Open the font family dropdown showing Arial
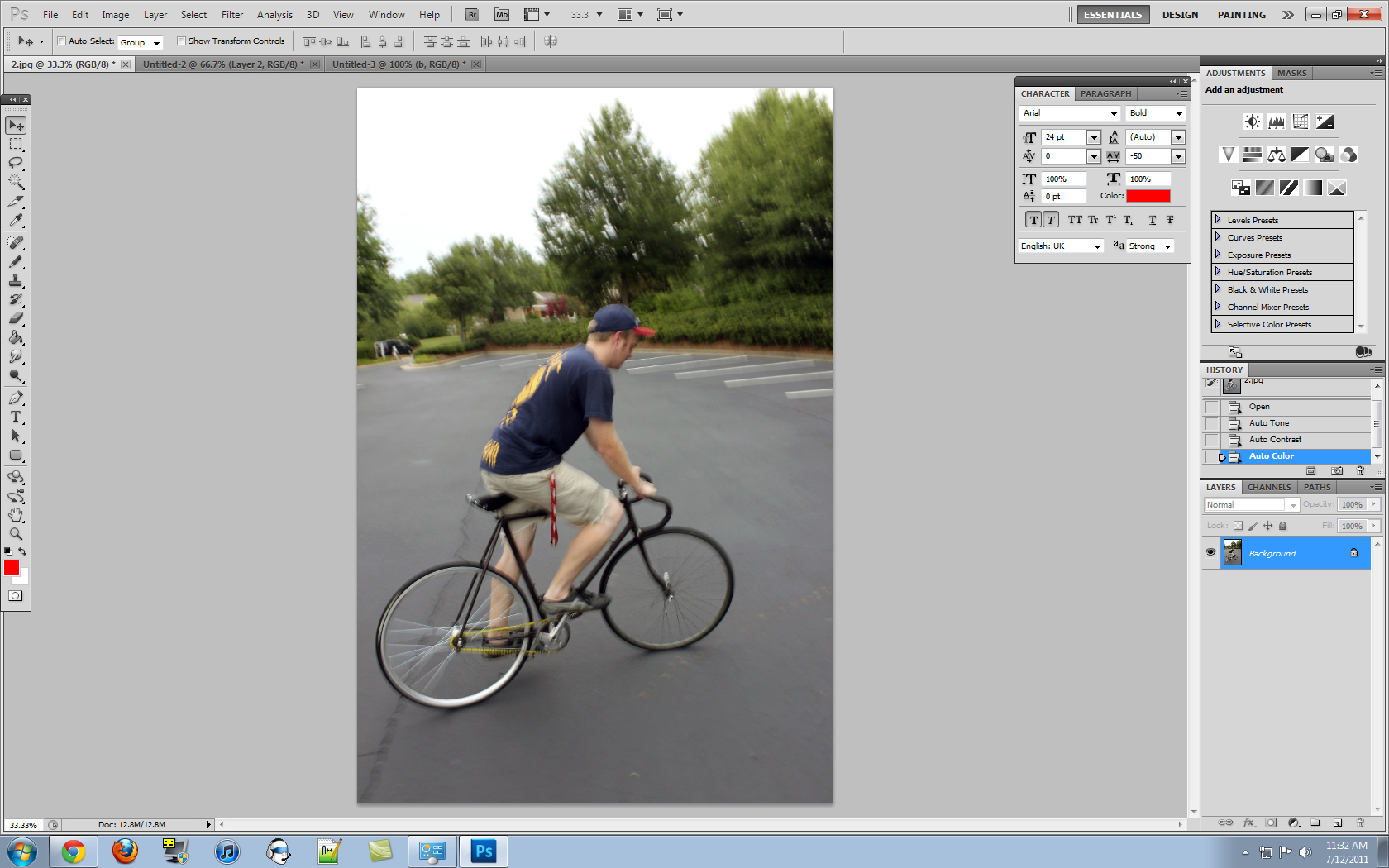1389x868 pixels. click(1113, 113)
